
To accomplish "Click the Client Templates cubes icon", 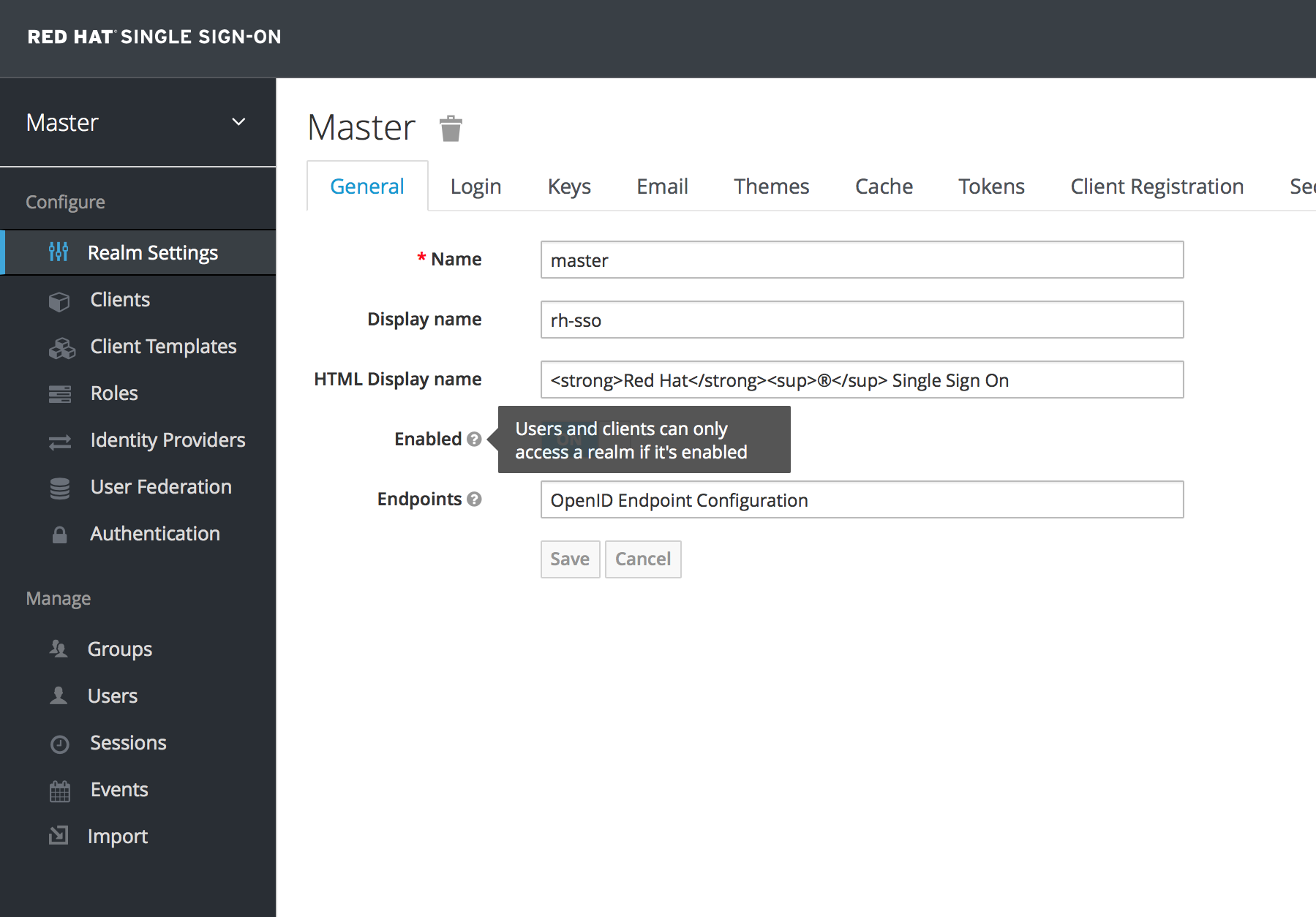I will tap(61, 348).
